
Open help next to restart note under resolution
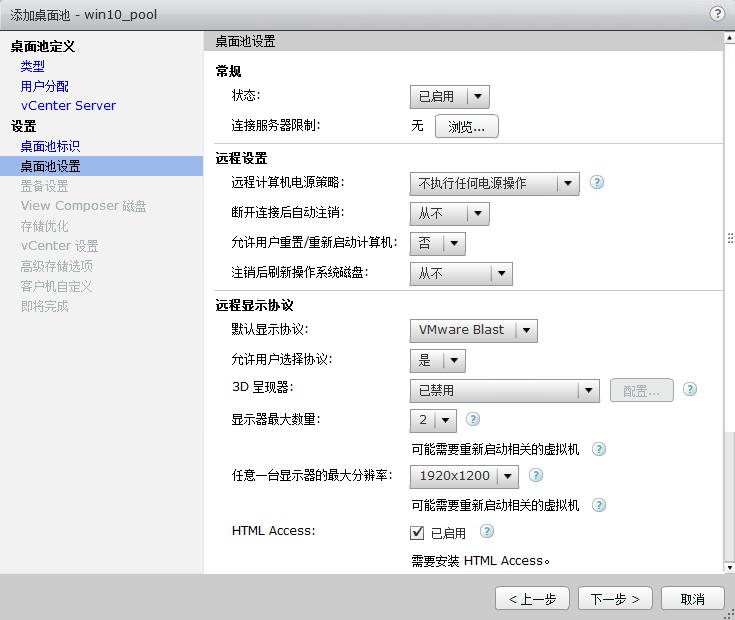click(x=599, y=505)
